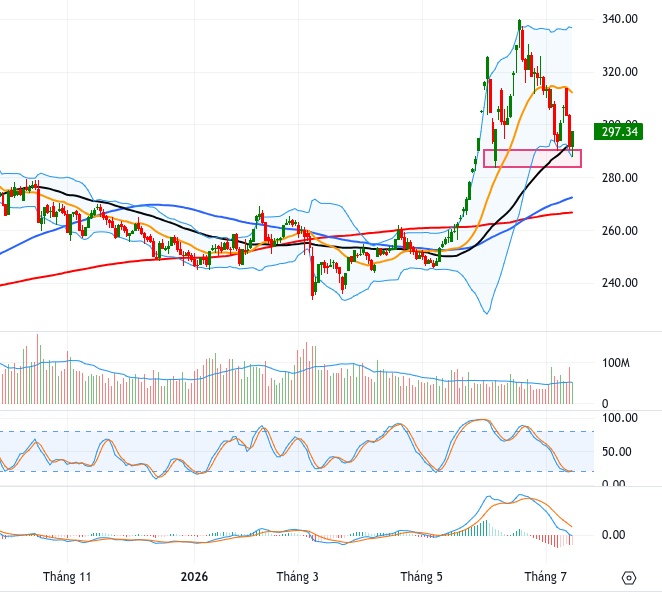Viewport: 662px width, 592px height.
Task: Select the 2026 time axis label
Action: [194, 577]
